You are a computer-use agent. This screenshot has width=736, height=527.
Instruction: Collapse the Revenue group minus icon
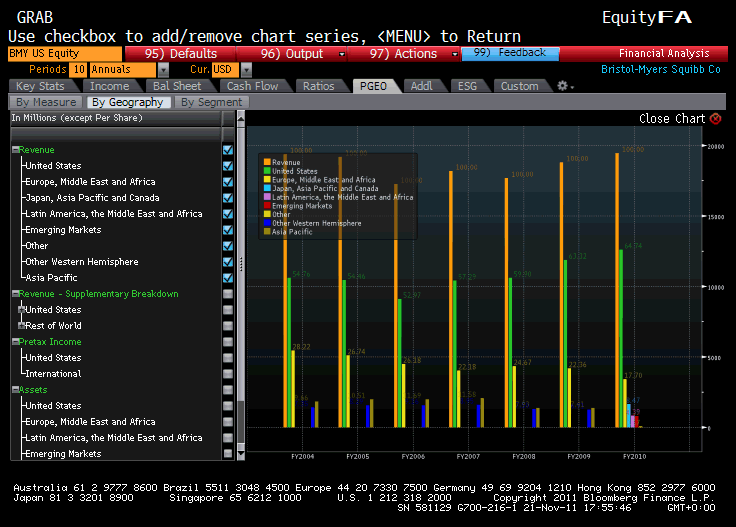click(x=16, y=150)
